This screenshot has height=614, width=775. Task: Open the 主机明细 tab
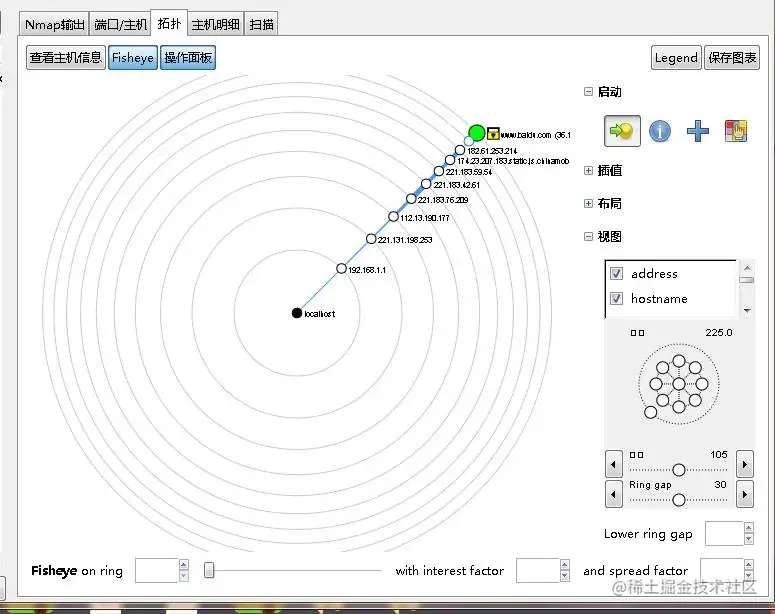215,25
